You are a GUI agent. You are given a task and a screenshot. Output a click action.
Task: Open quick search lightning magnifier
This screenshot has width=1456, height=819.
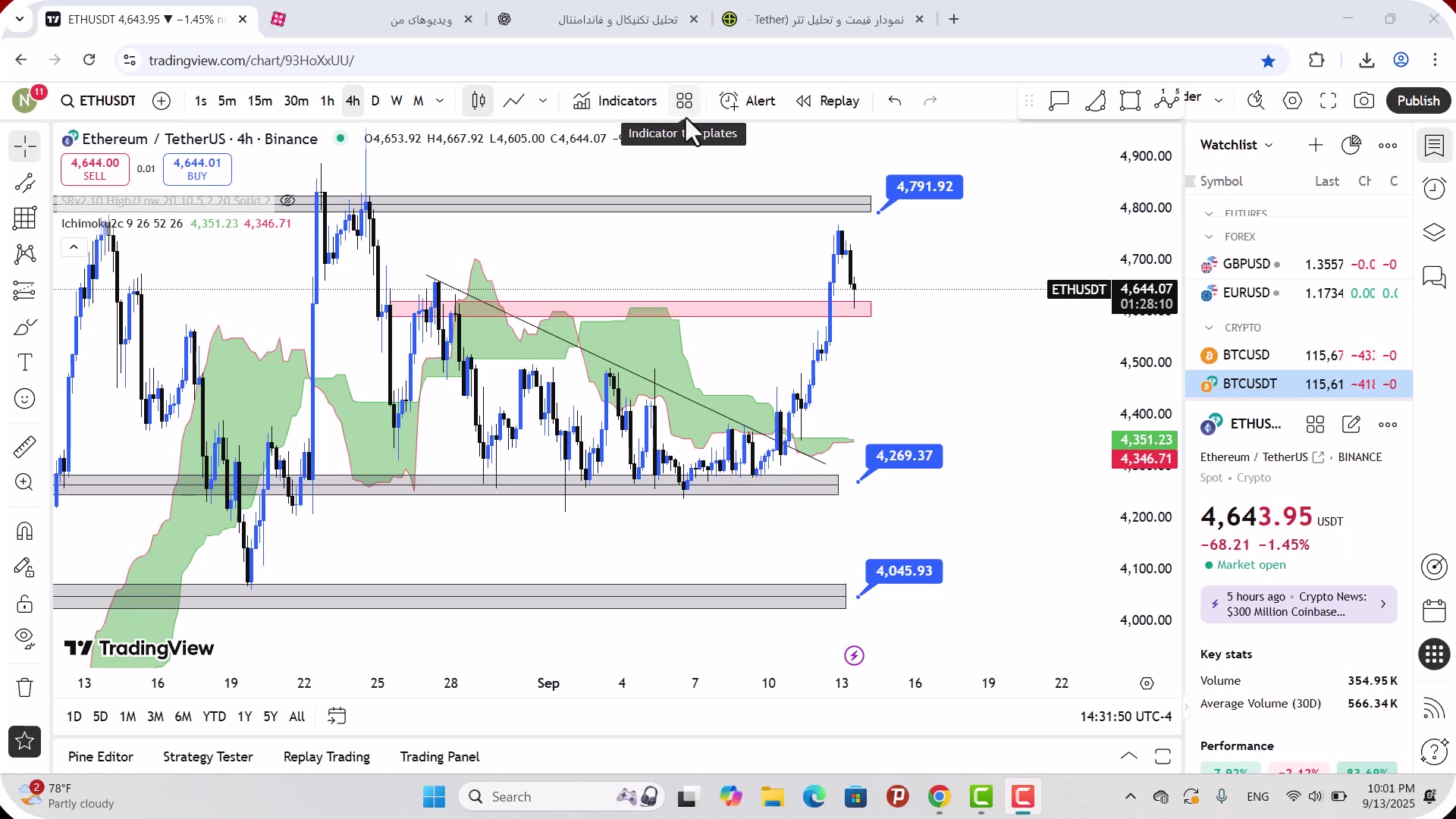(x=1257, y=101)
